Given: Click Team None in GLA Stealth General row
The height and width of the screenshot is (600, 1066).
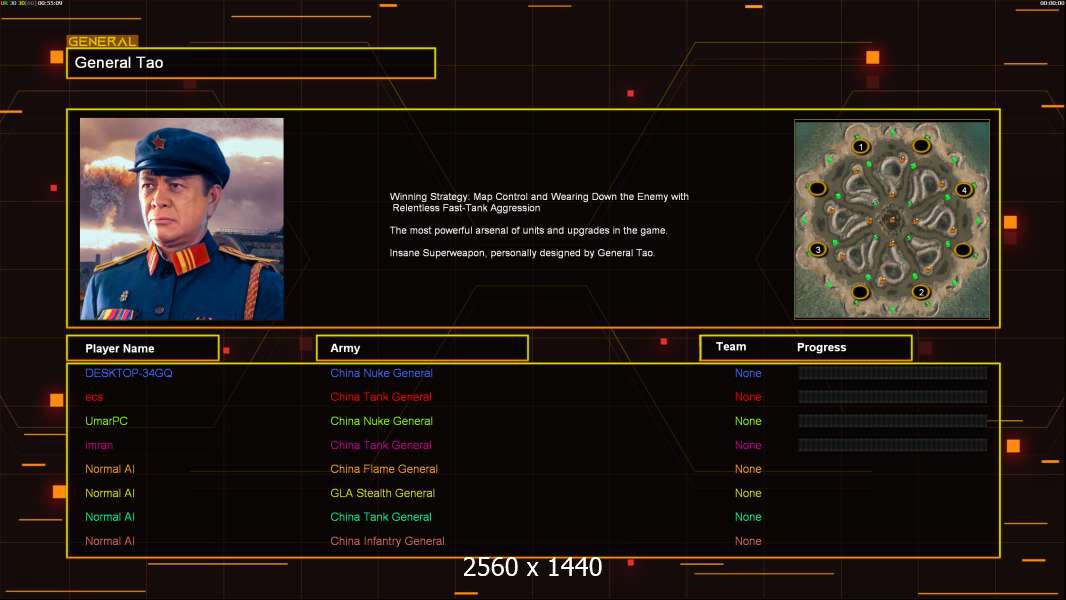Looking at the screenshot, I should tap(748, 493).
